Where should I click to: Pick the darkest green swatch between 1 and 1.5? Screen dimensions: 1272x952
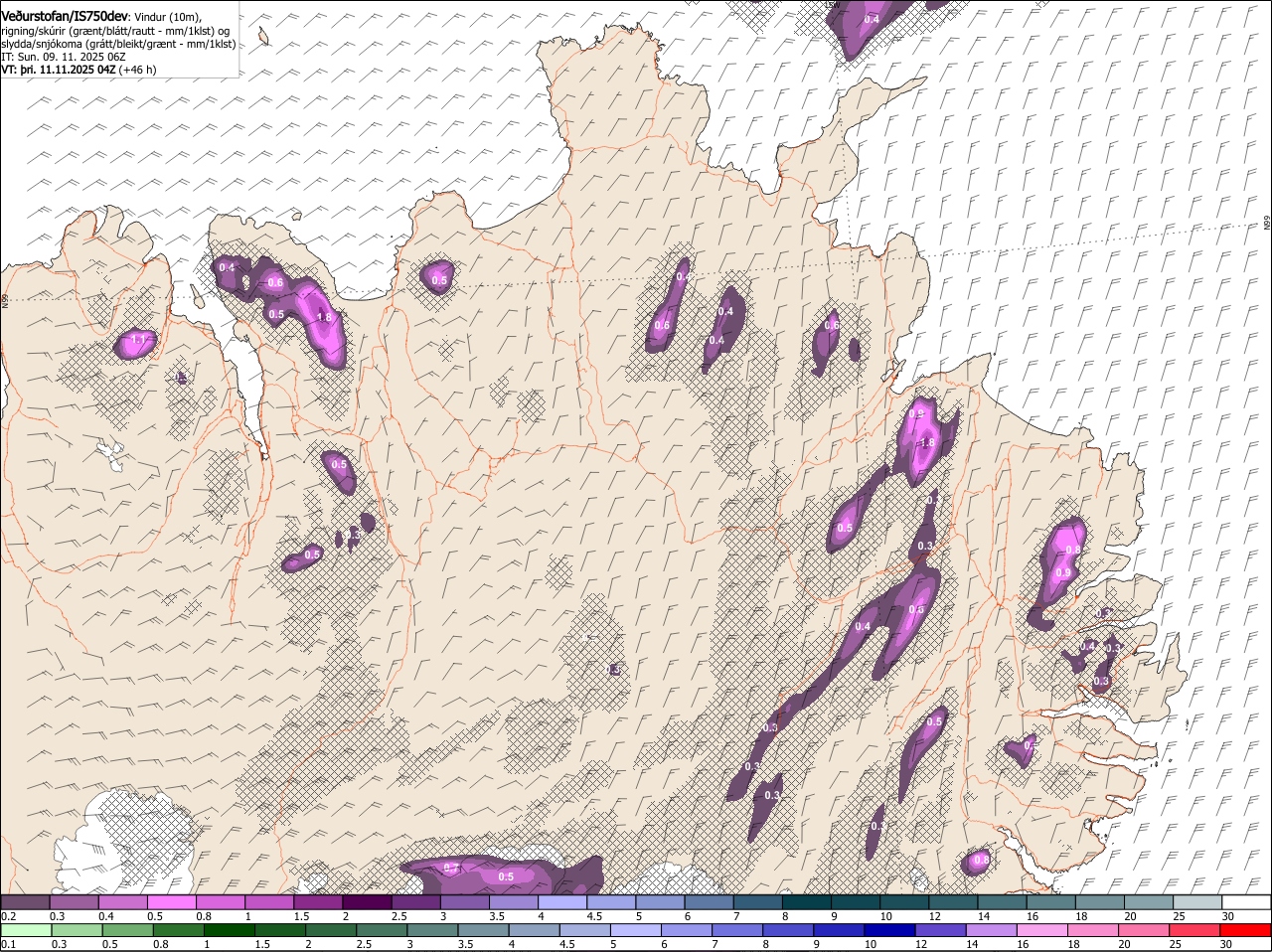(229, 931)
